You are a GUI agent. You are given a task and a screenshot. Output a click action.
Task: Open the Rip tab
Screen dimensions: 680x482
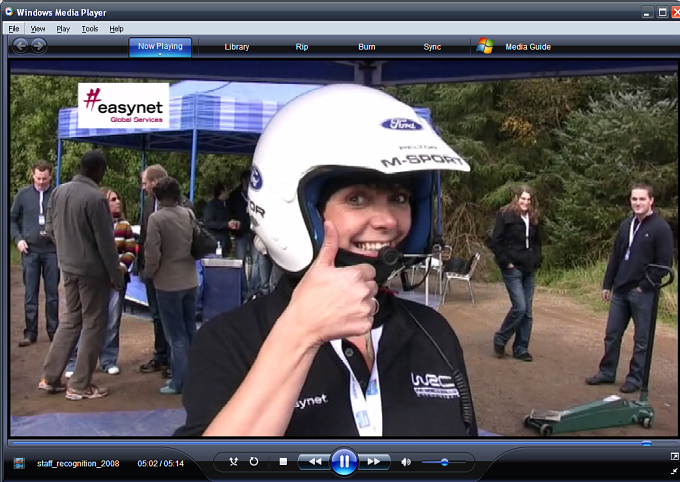pyautogui.click(x=302, y=47)
